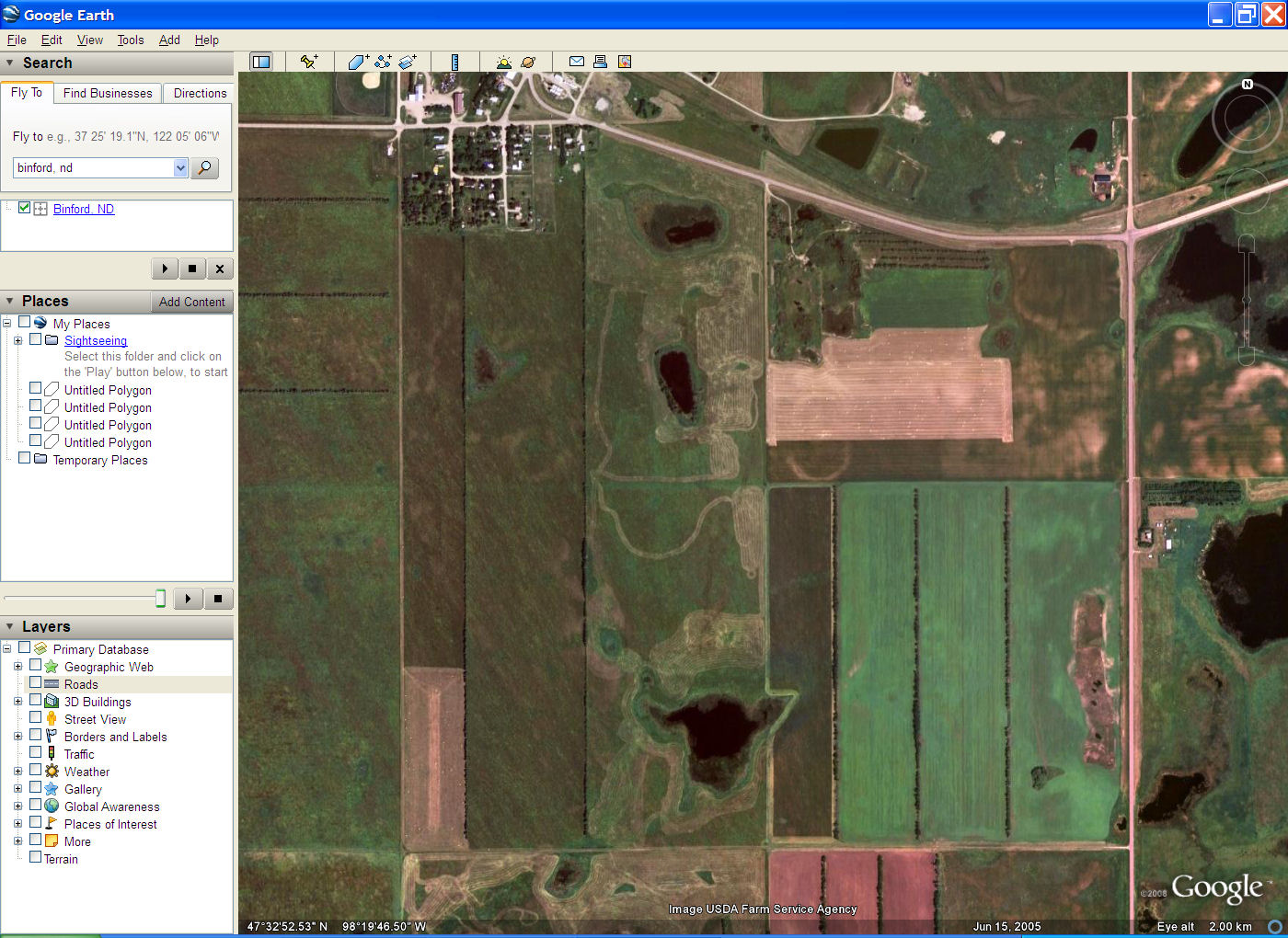Check the My Places checkbox
The height and width of the screenshot is (938, 1288).
[x=25, y=323]
